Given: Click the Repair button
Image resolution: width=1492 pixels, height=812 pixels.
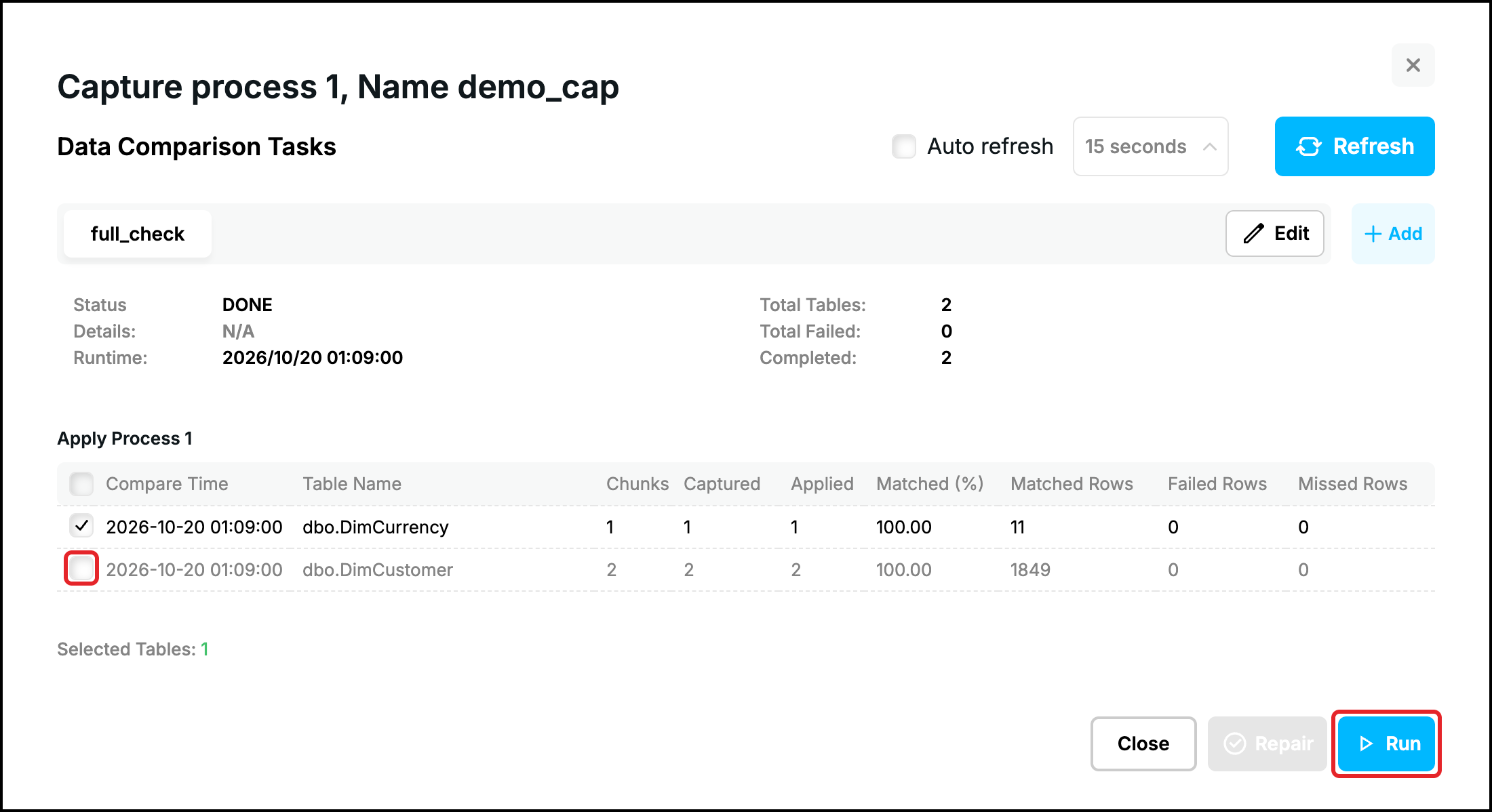Looking at the screenshot, I should click(x=1267, y=744).
